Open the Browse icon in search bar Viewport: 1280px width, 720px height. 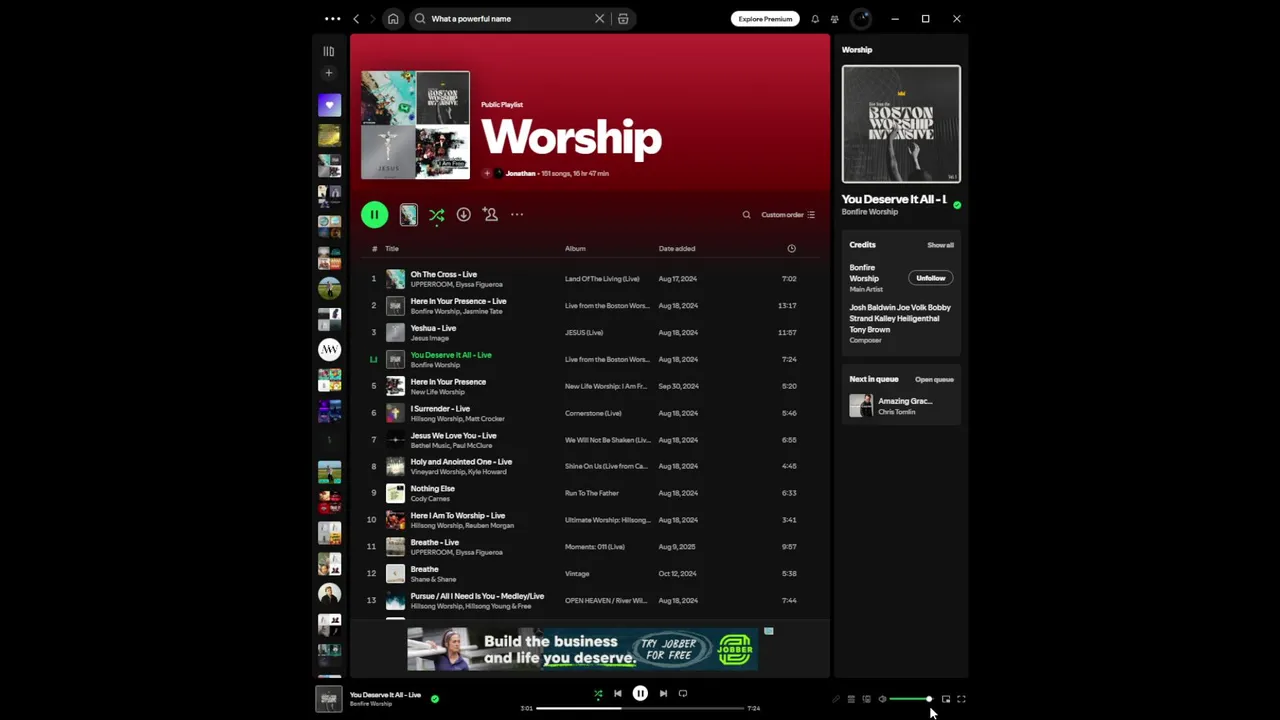(623, 18)
